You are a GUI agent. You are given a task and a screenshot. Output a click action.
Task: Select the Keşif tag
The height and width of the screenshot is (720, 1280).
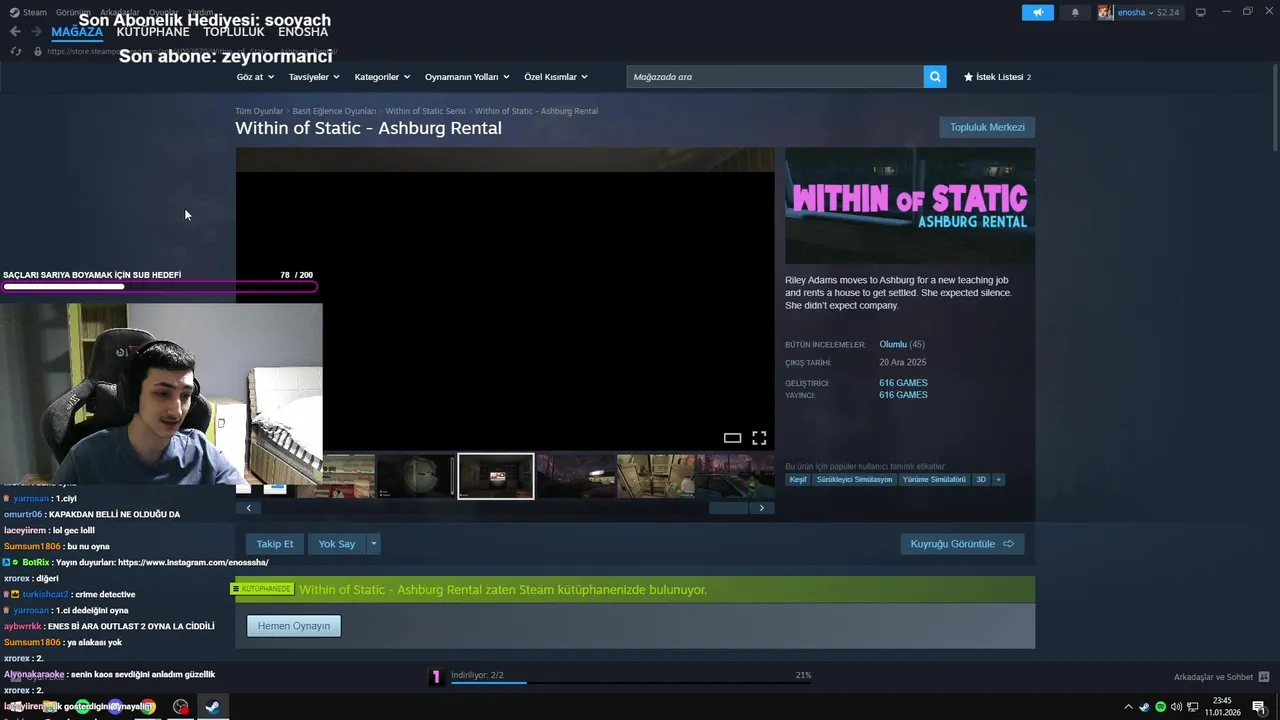pyautogui.click(x=798, y=480)
